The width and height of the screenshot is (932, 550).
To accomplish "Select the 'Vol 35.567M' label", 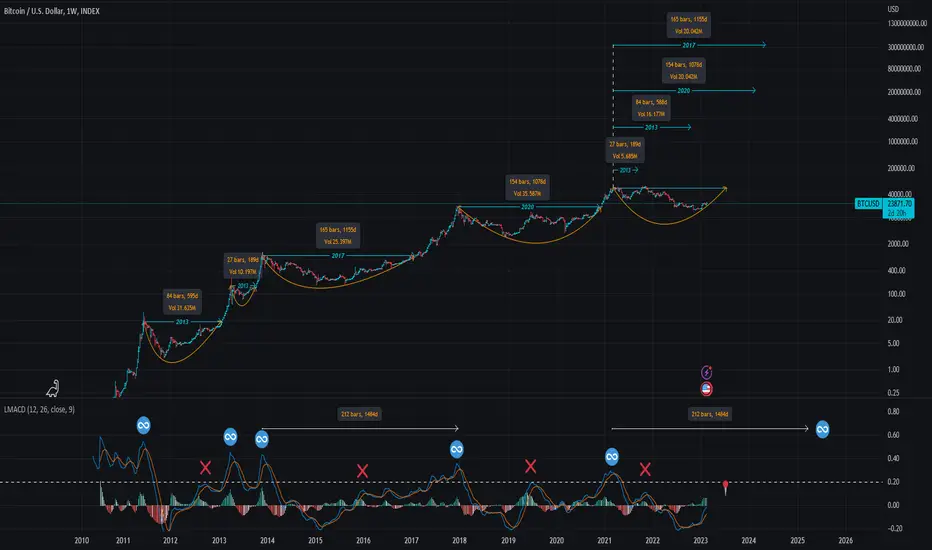I will 527,193.
